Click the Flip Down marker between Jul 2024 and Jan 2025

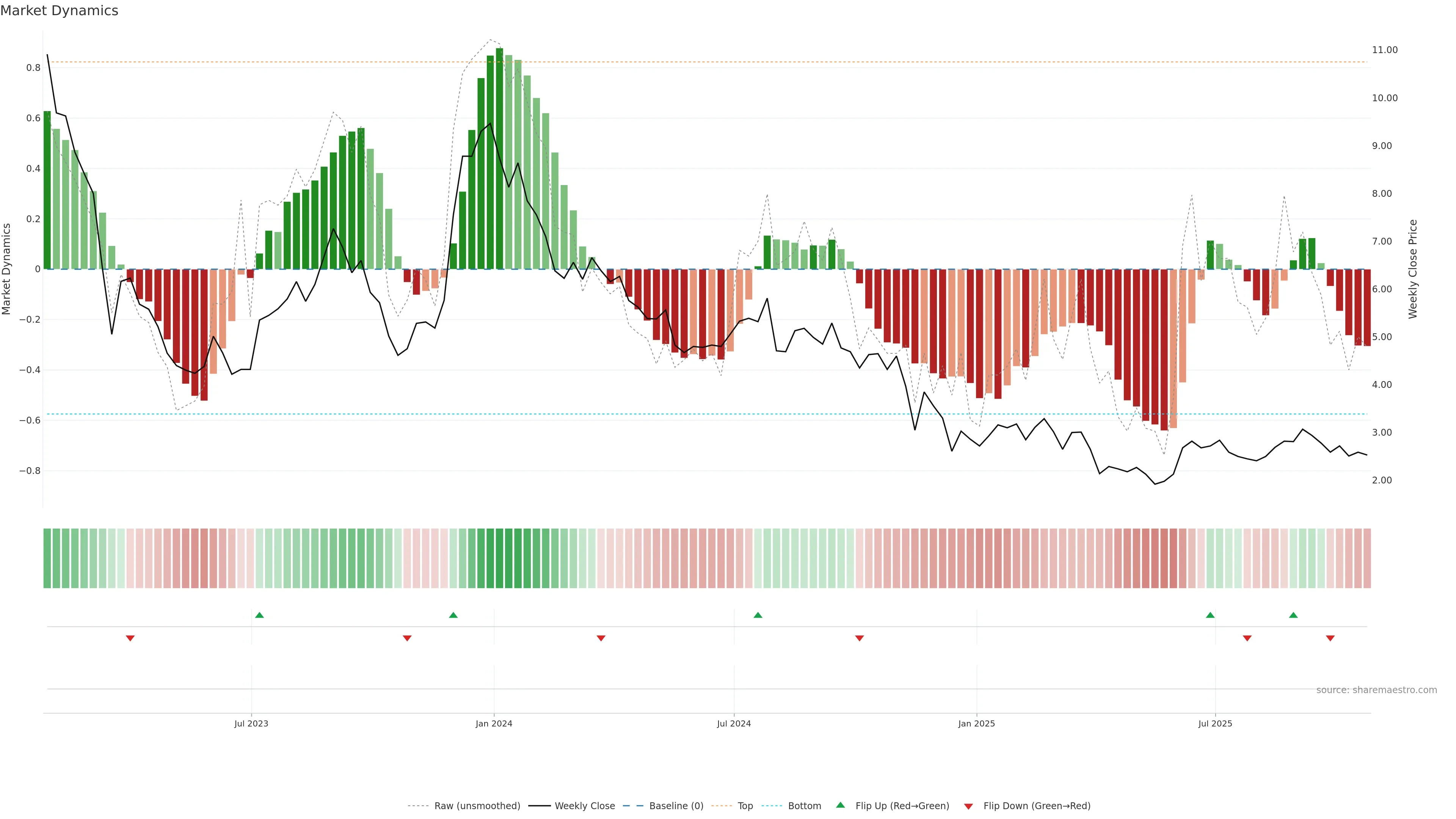(859, 638)
